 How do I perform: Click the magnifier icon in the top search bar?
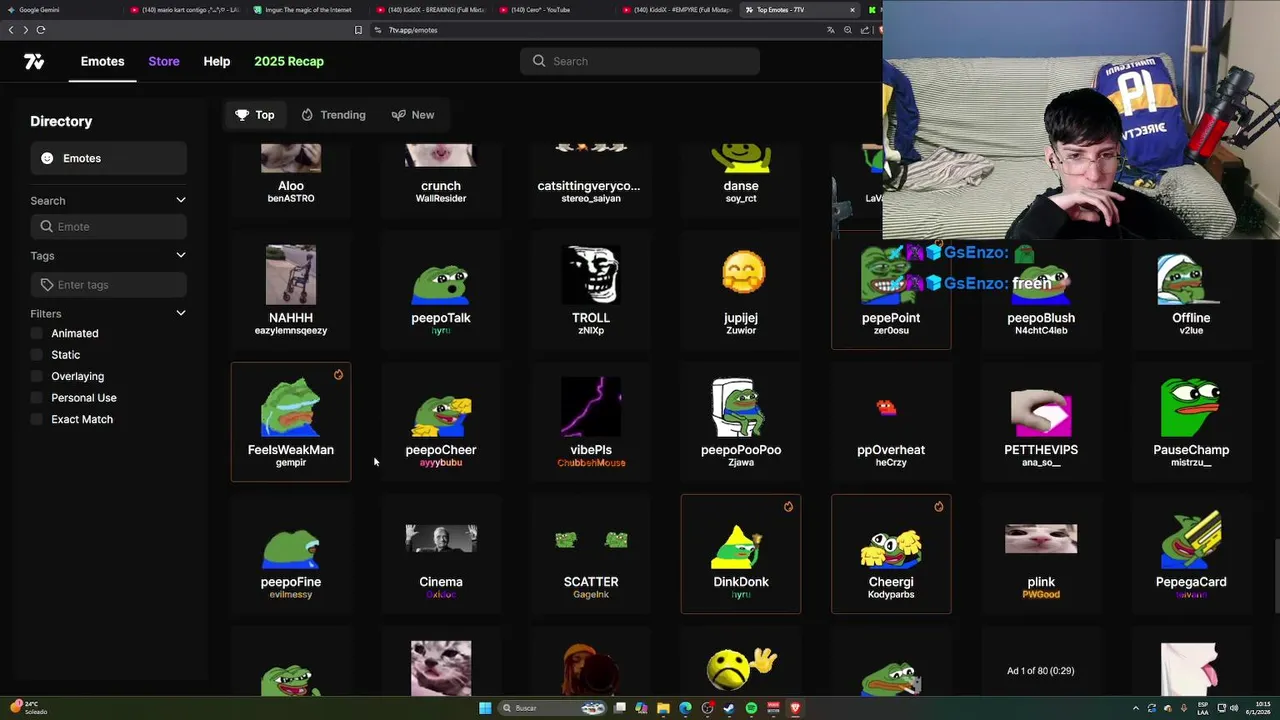pos(539,61)
